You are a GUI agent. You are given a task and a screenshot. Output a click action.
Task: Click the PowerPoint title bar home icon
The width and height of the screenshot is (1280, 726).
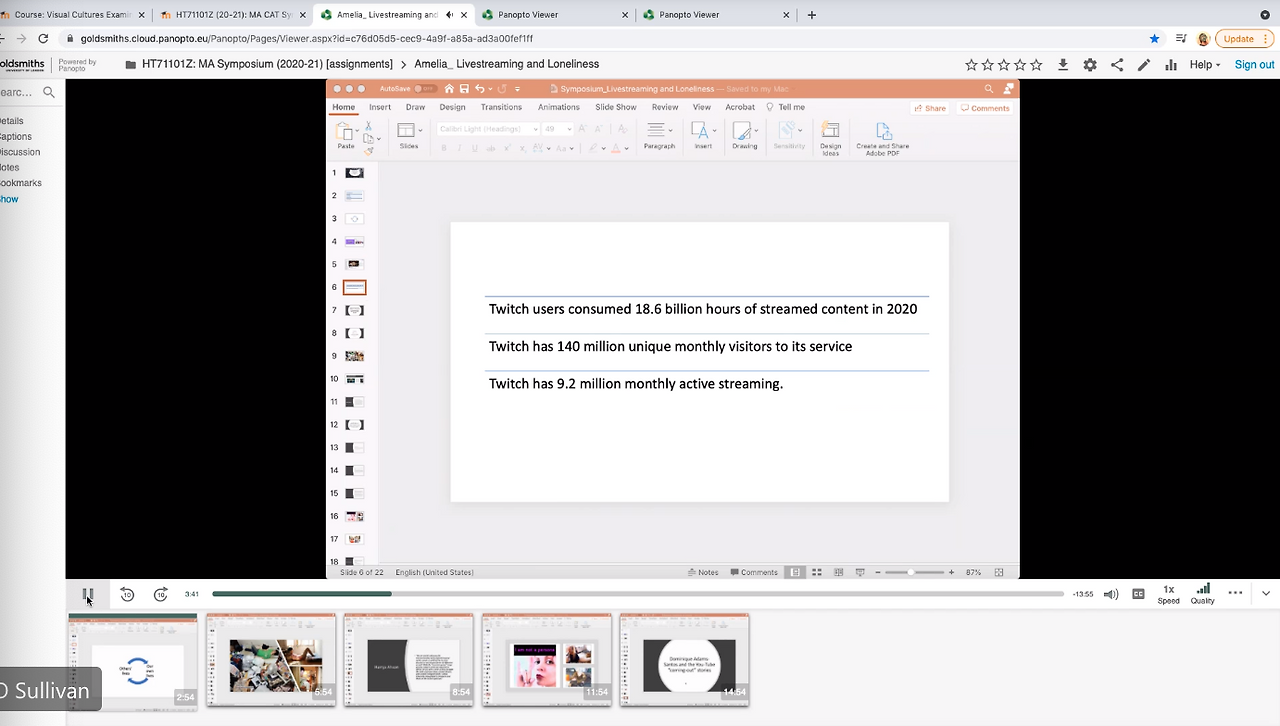point(449,89)
